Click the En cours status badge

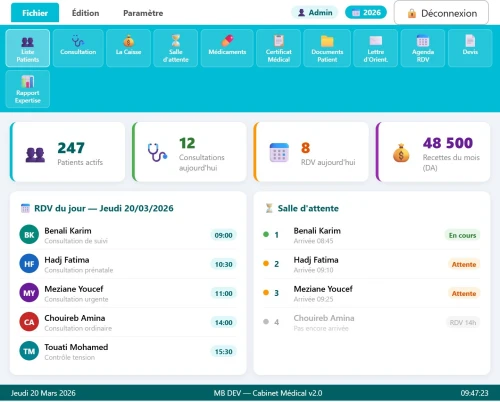462,235
